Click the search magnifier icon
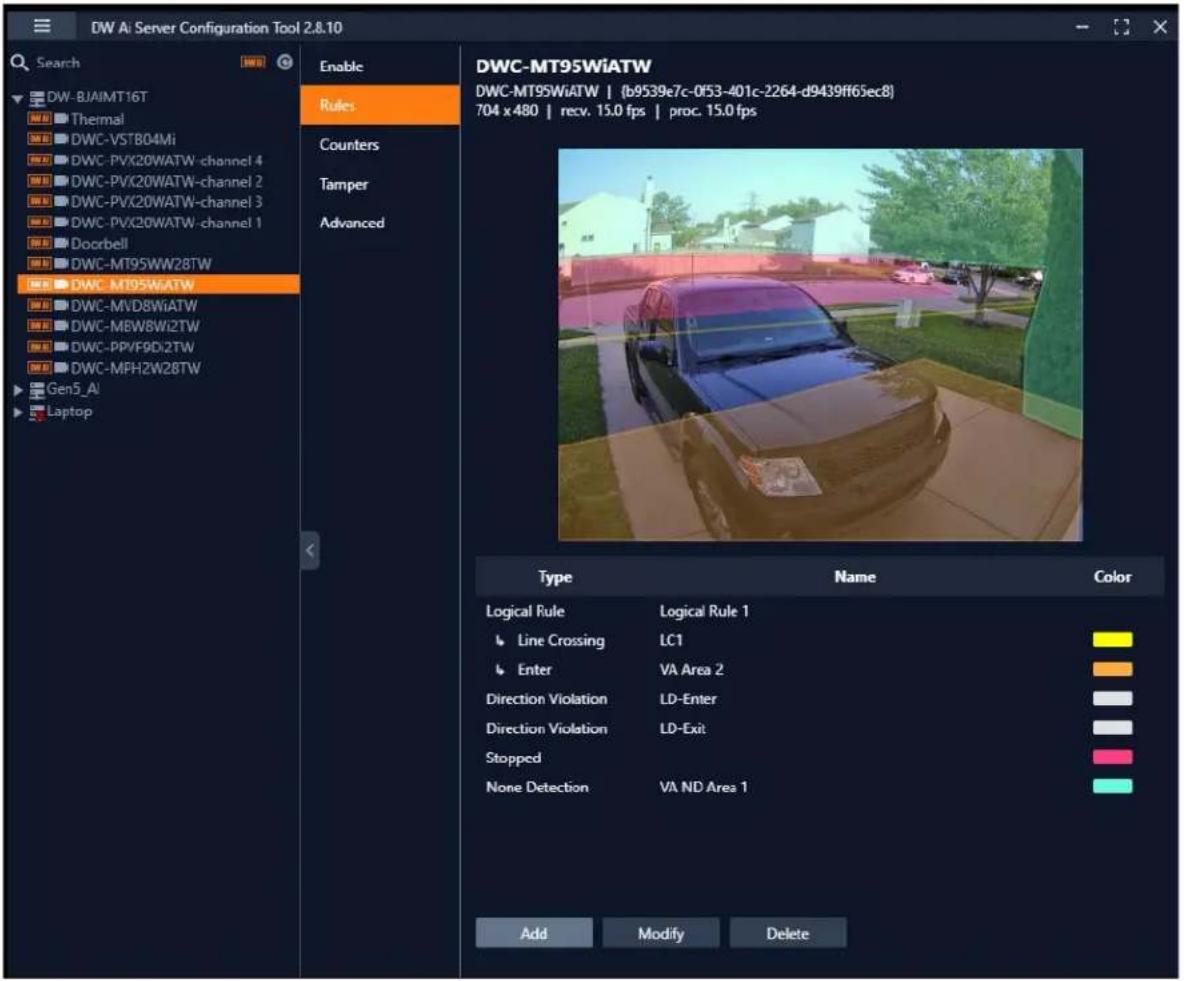The image size is (1184, 981). tap(19, 63)
